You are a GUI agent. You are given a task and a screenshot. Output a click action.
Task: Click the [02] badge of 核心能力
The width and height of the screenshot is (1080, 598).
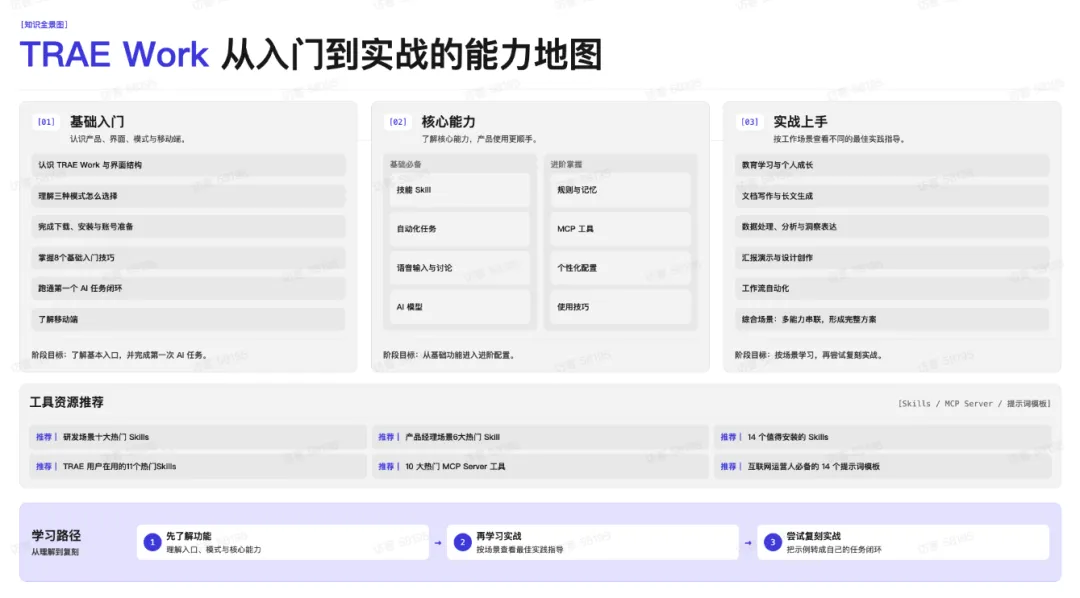tap(398, 123)
